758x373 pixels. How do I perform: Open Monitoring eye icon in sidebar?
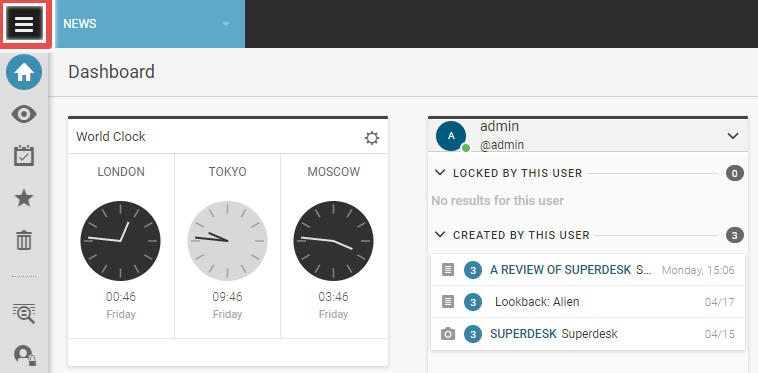[24, 115]
